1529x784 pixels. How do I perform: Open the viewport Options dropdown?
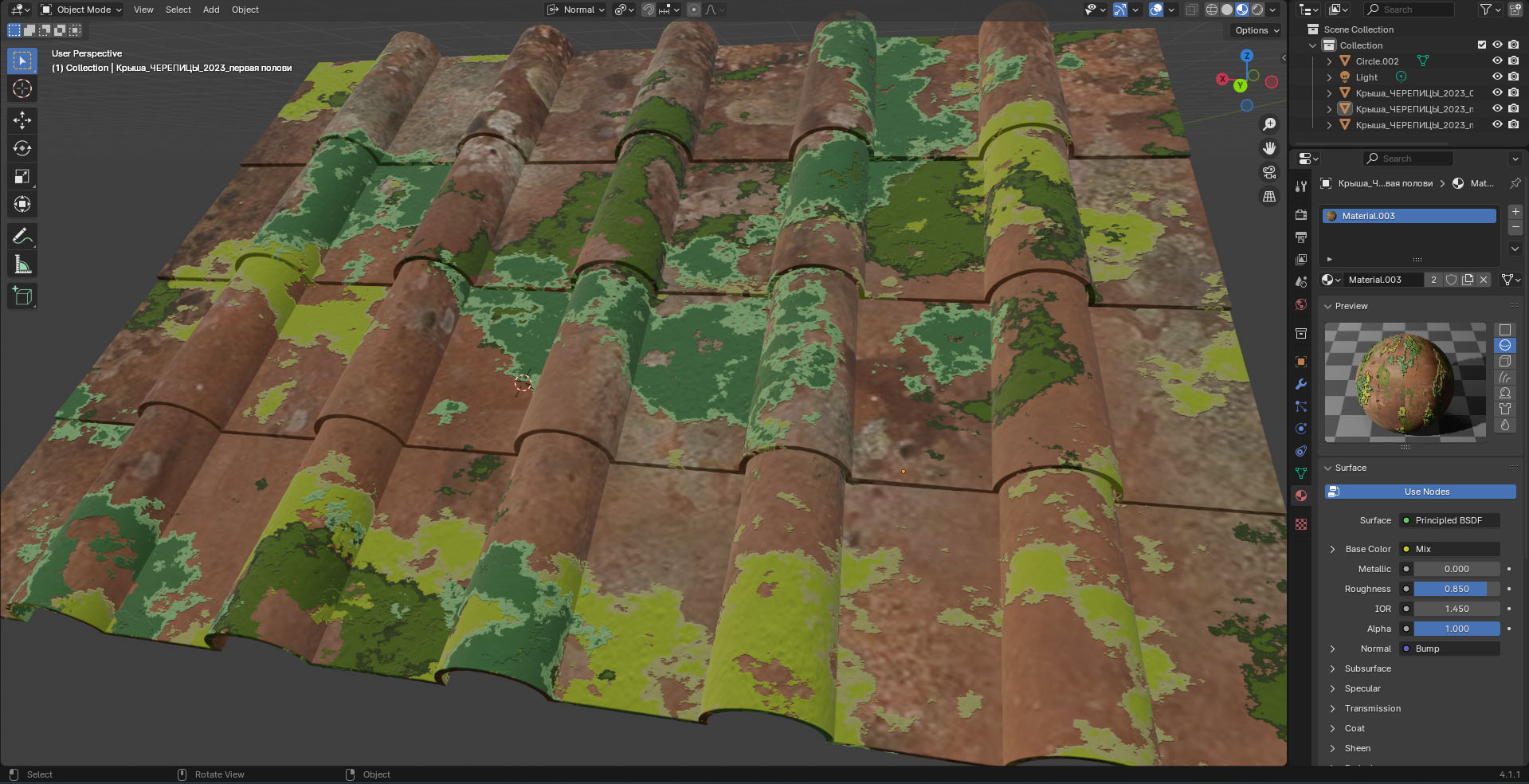(1257, 30)
